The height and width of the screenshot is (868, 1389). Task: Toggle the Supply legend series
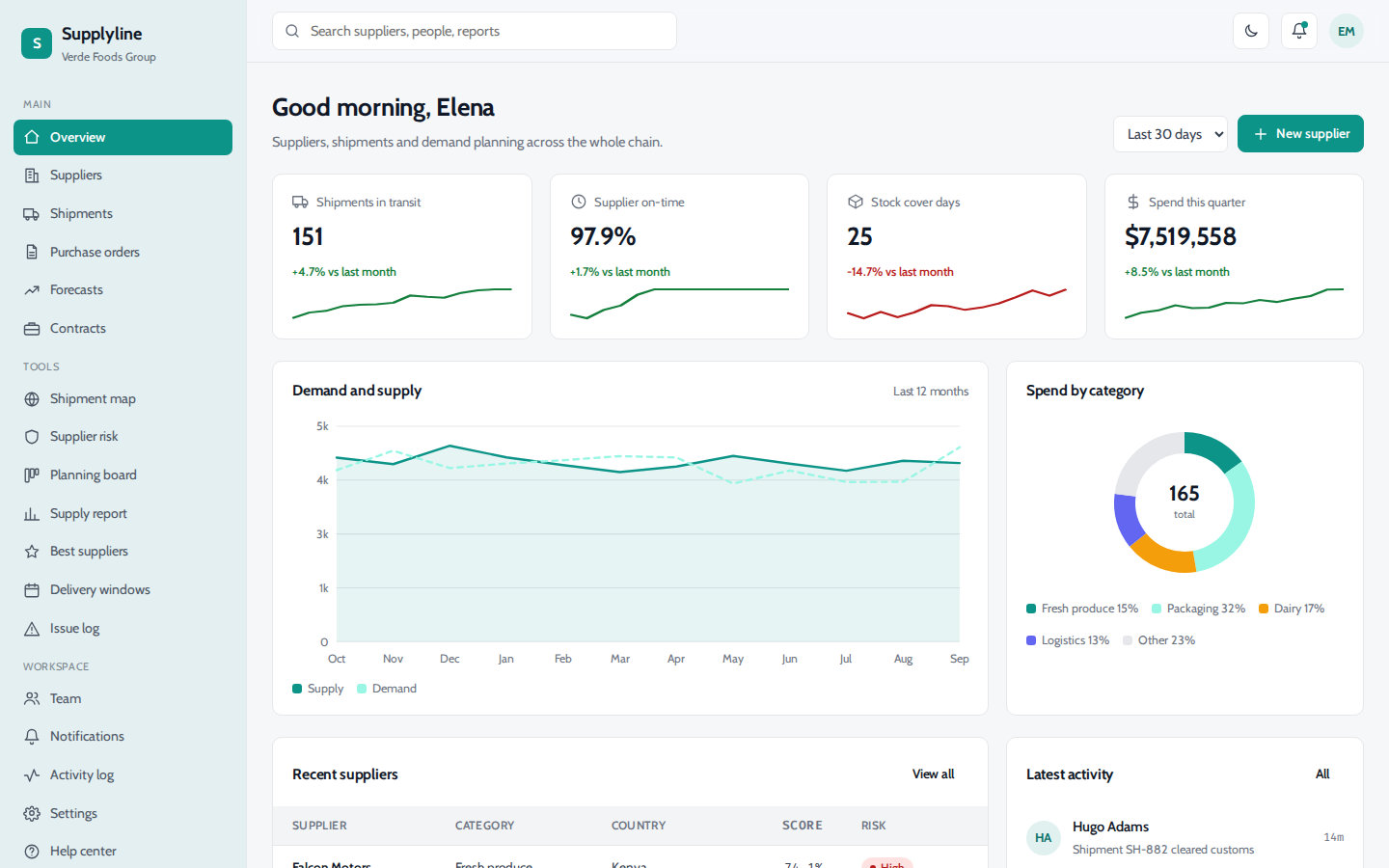click(318, 689)
